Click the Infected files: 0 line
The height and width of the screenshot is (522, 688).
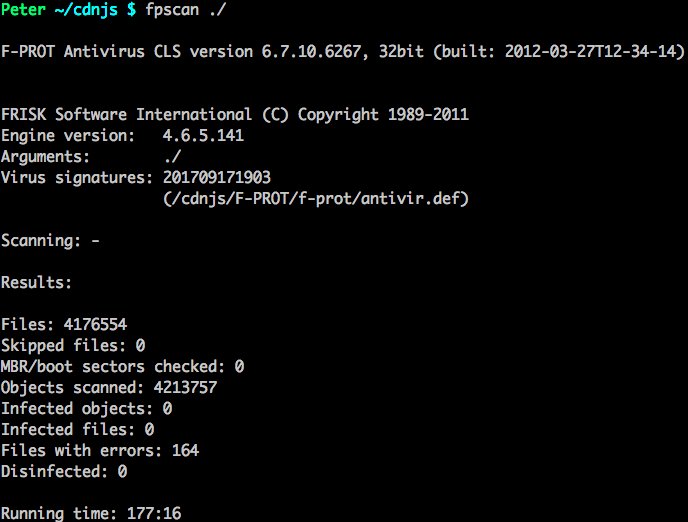(77, 429)
